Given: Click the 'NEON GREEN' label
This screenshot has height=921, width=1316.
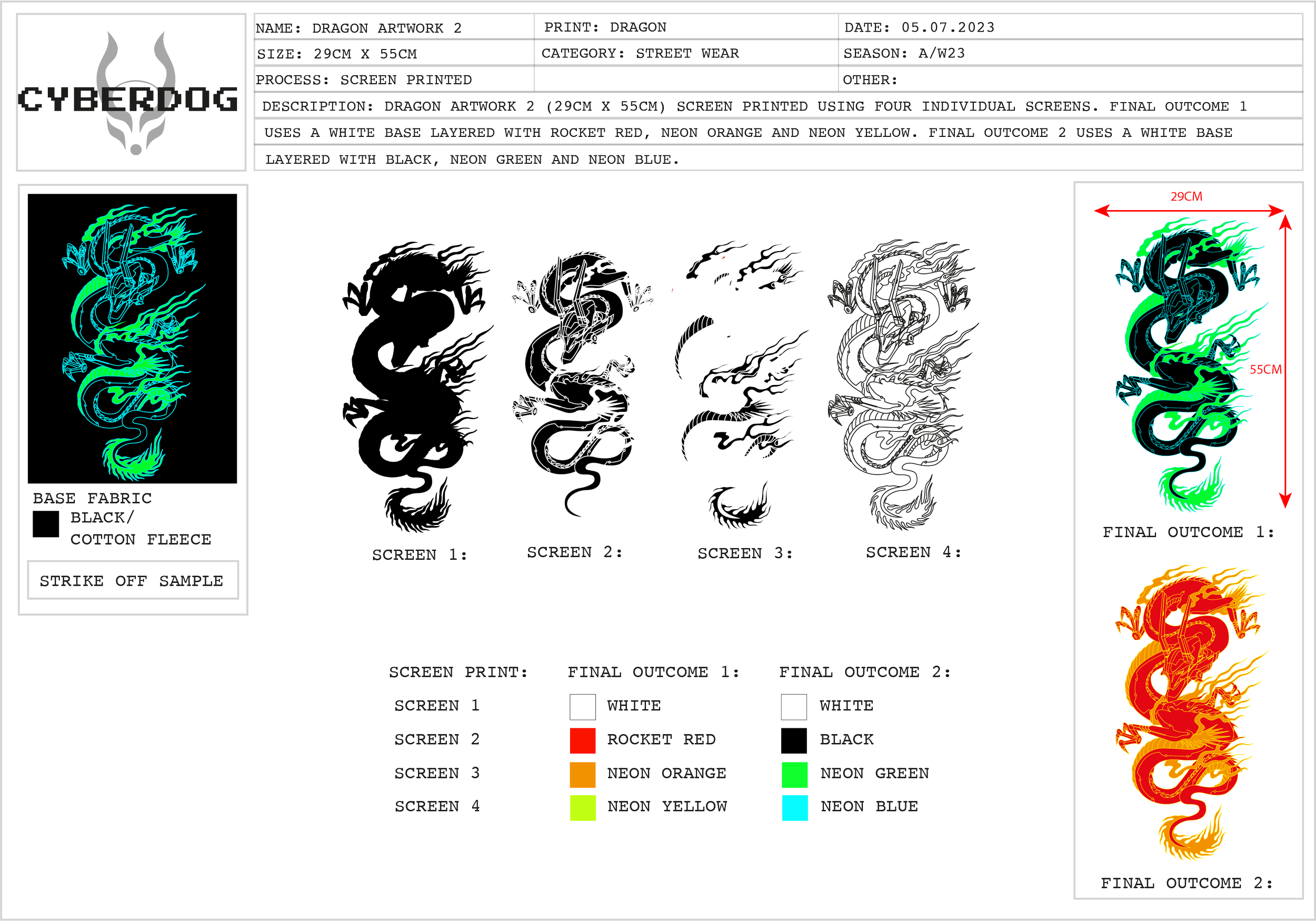Looking at the screenshot, I should tap(875, 773).
